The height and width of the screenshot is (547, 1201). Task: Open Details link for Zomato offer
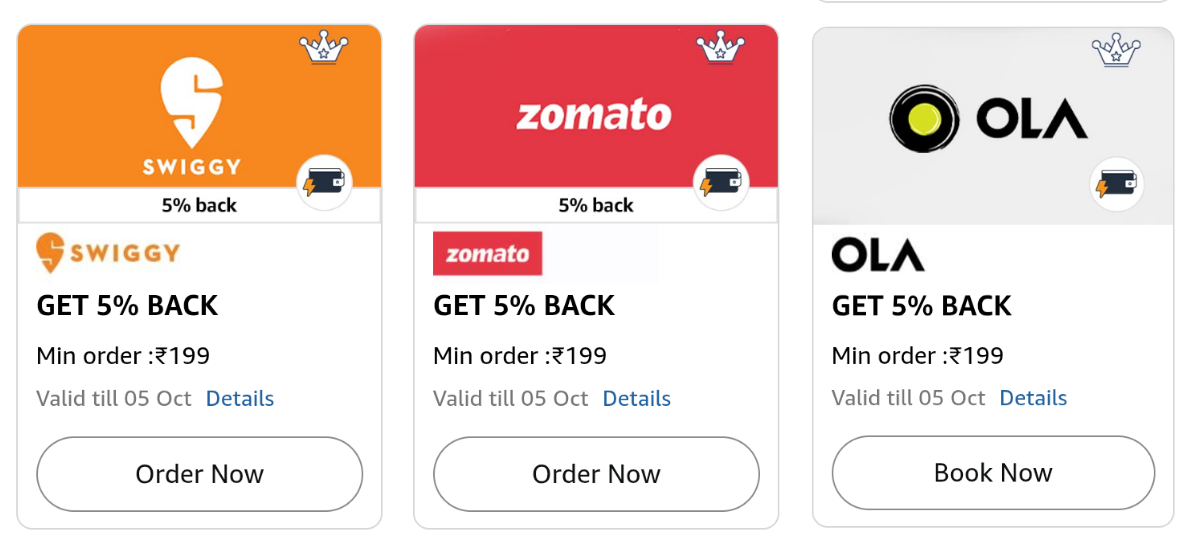(x=636, y=399)
